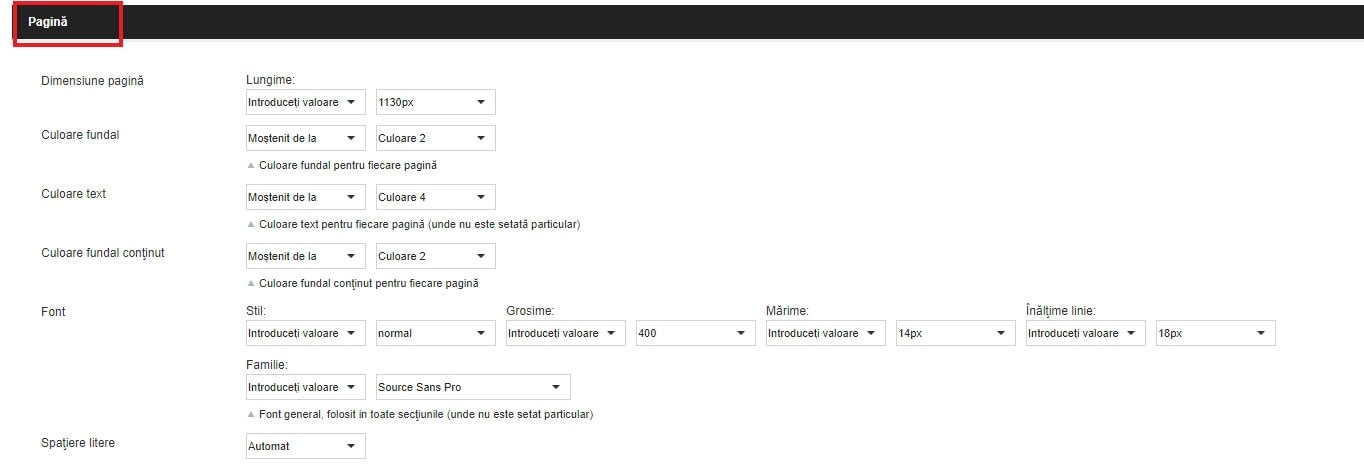
Task: Click the Dimensiune pagină label
Action: pos(92,80)
